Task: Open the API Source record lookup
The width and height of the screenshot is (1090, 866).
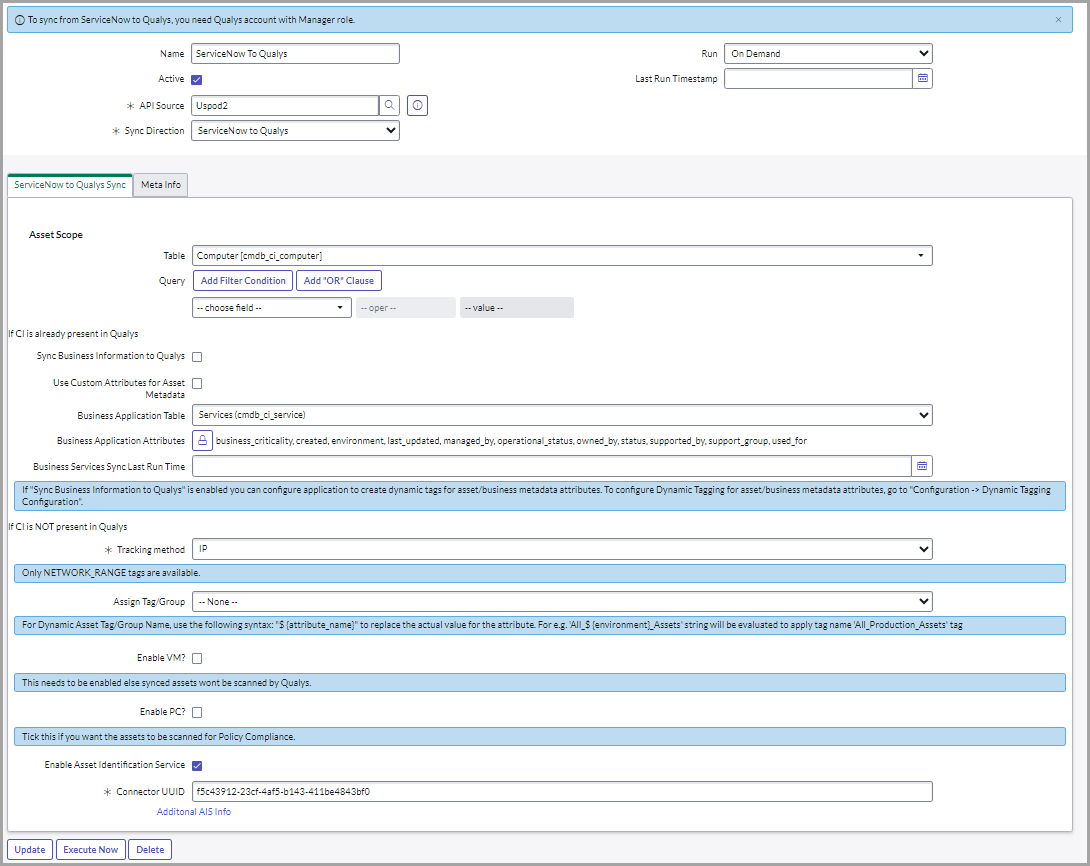Action: point(390,105)
